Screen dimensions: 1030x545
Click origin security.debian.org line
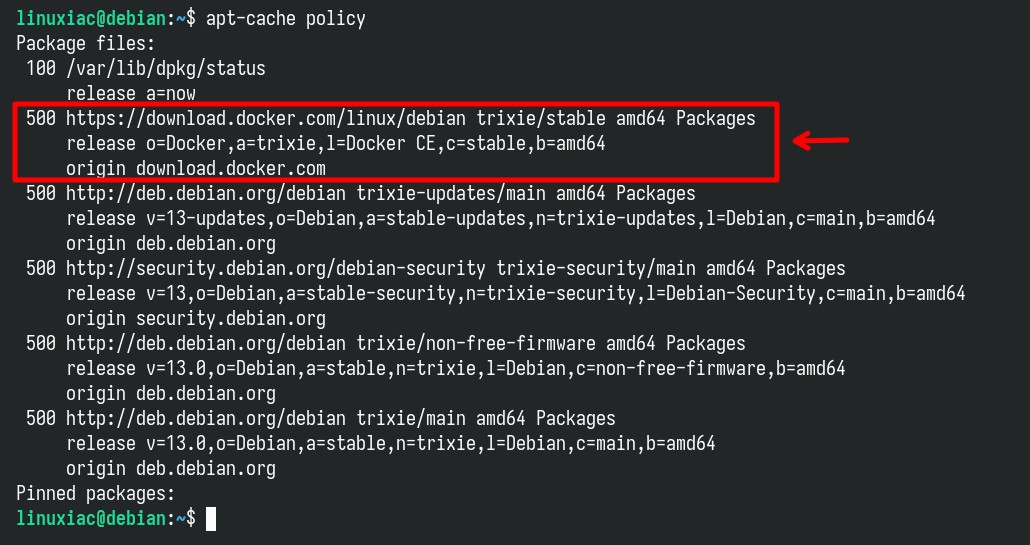coord(196,319)
